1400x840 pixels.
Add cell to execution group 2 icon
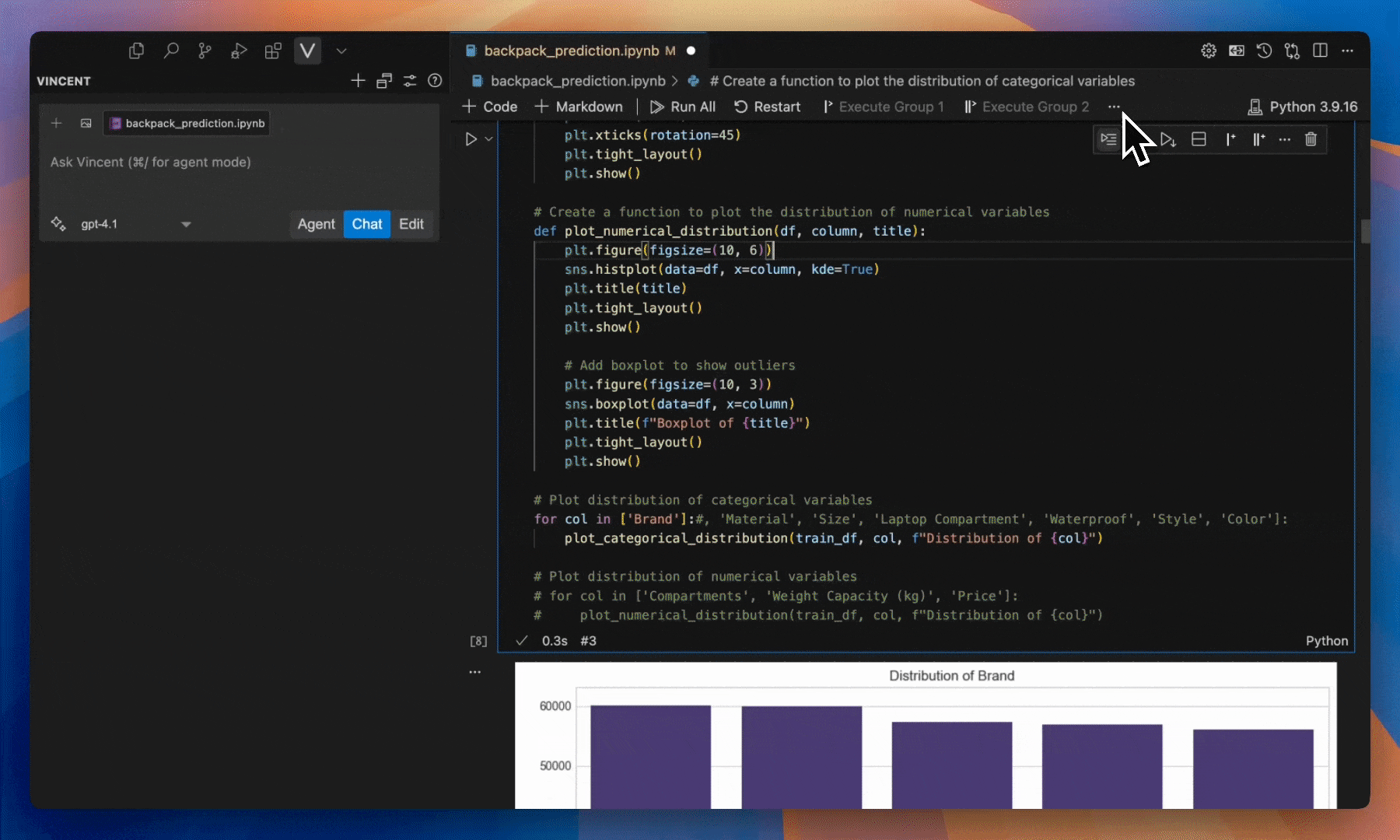(1258, 139)
